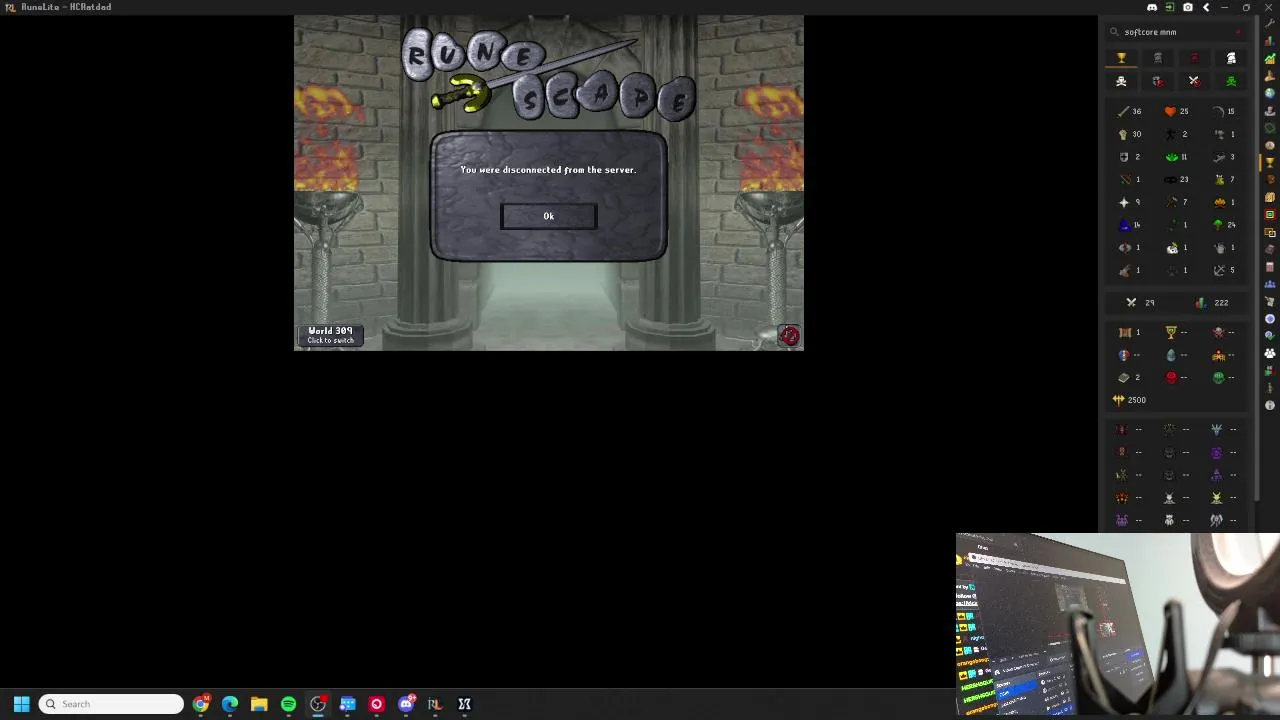Open the info sidebar panel icon
The height and width of the screenshot is (720, 1280).
pyautogui.click(x=1270, y=405)
